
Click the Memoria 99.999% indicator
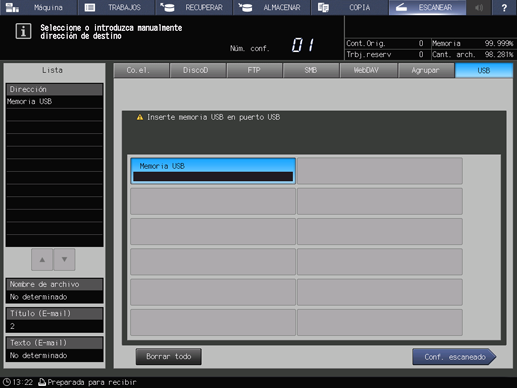(x=473, y=43)
